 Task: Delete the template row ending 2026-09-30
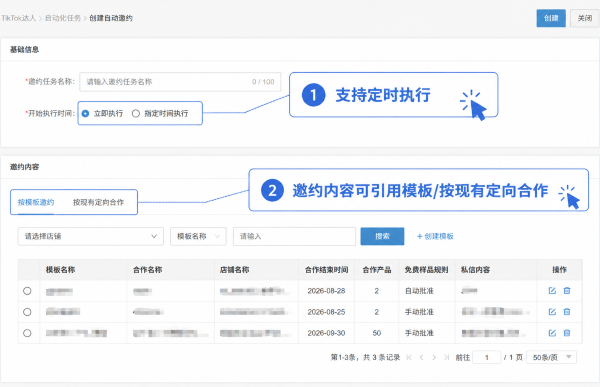pos(567,333)
